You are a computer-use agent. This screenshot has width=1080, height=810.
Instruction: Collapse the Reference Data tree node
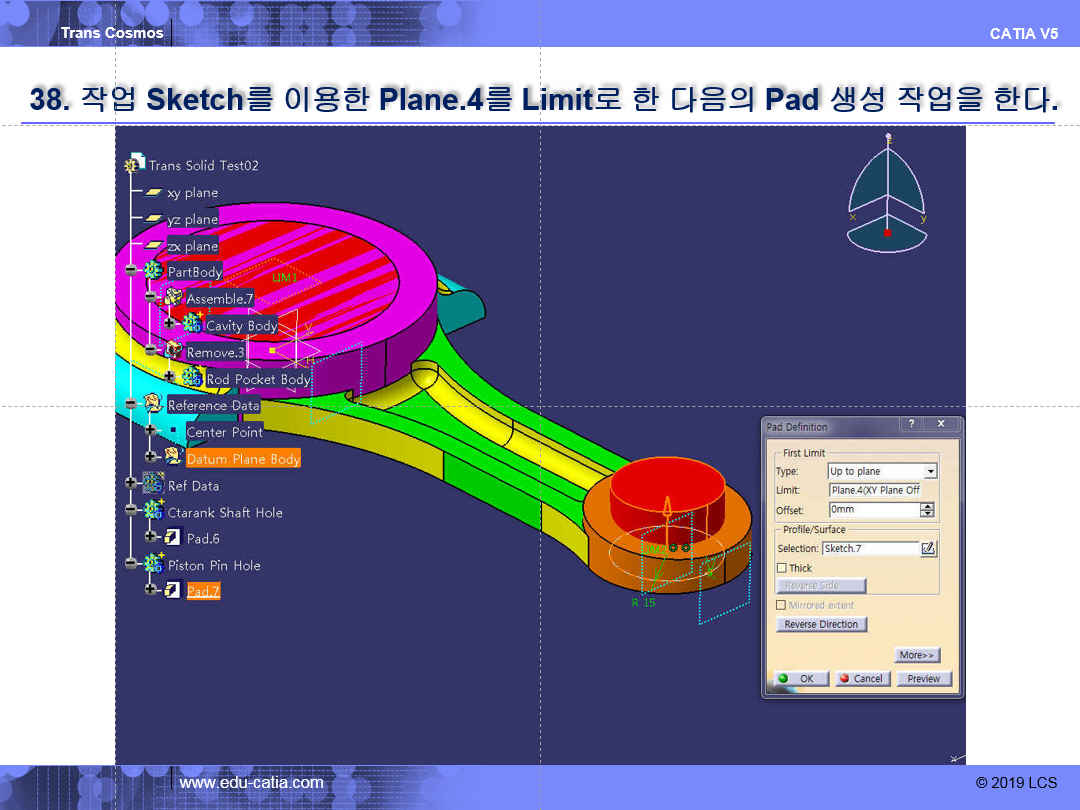(x=131, y=405)
